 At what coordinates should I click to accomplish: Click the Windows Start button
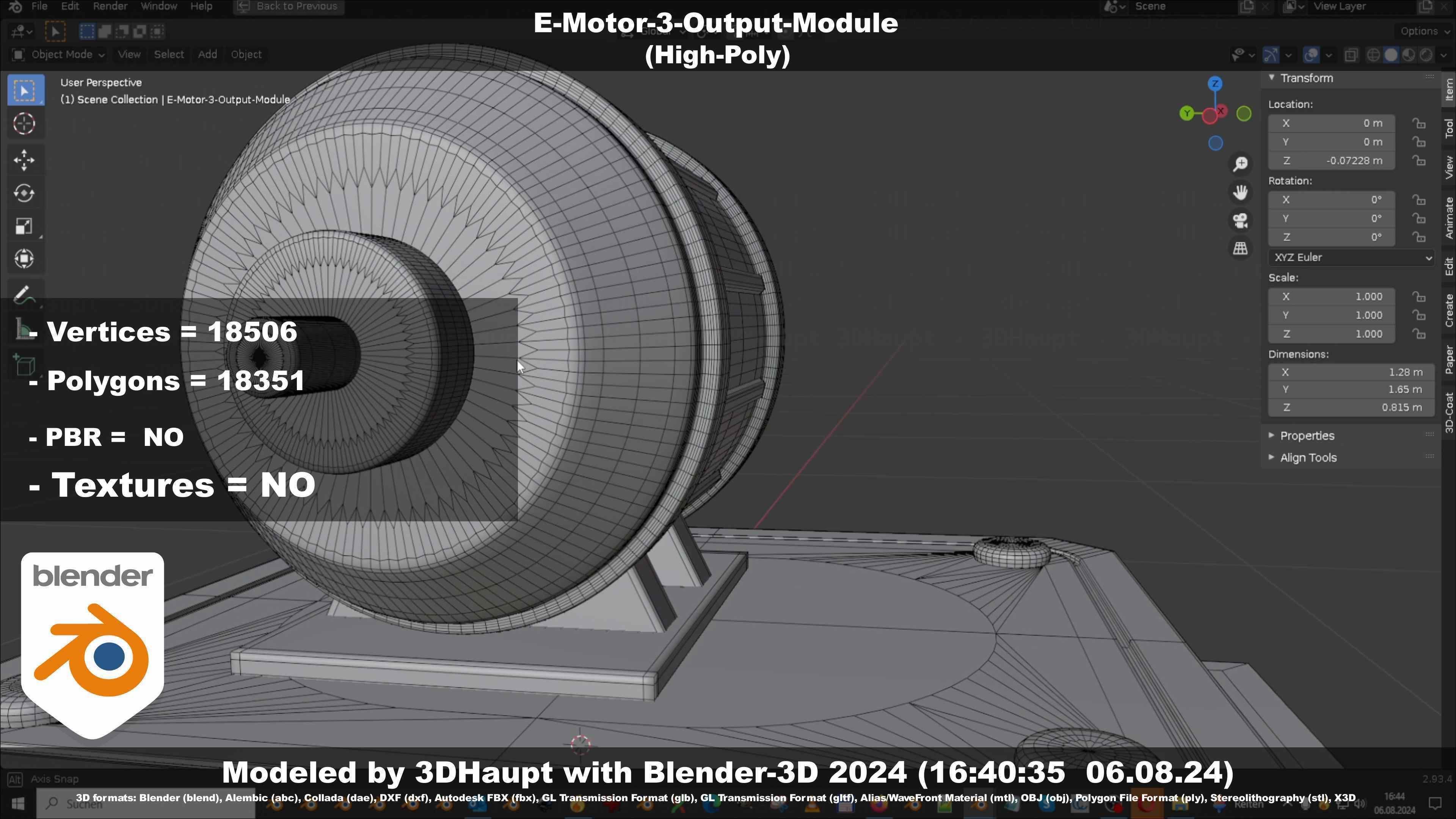17,803
